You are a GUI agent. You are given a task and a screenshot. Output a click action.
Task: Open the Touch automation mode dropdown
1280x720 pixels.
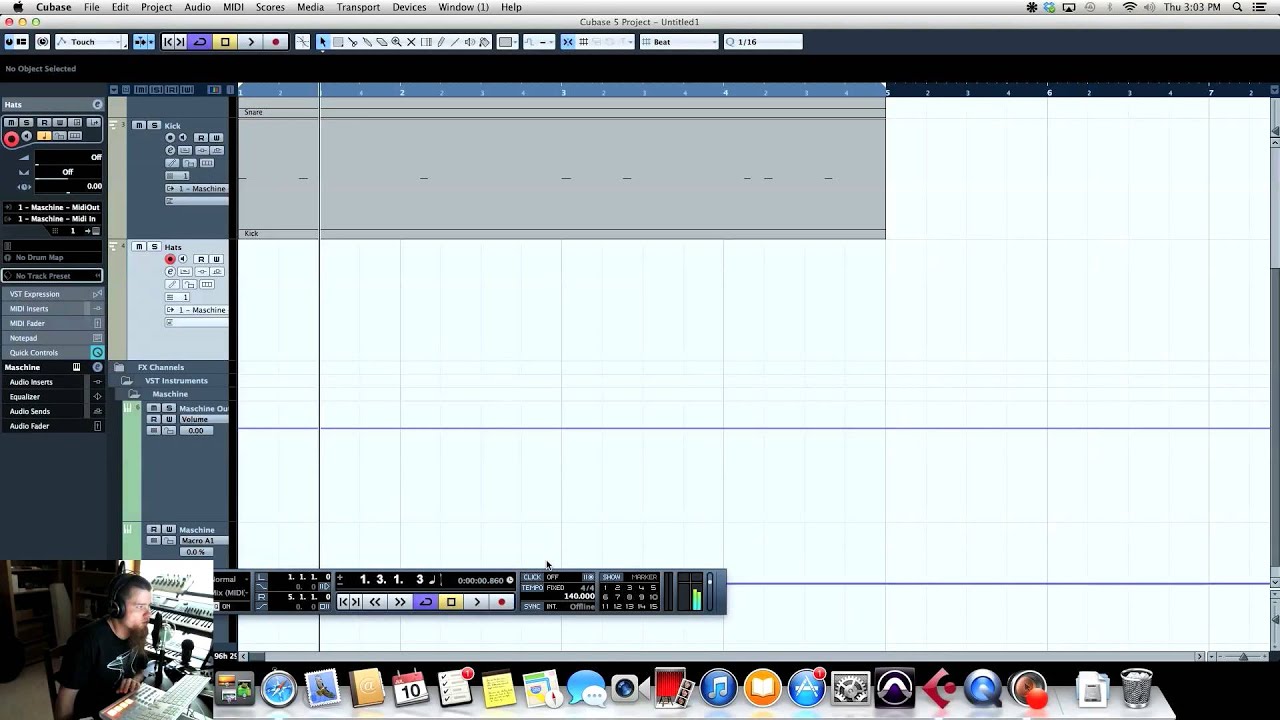[x=91, y=42]
